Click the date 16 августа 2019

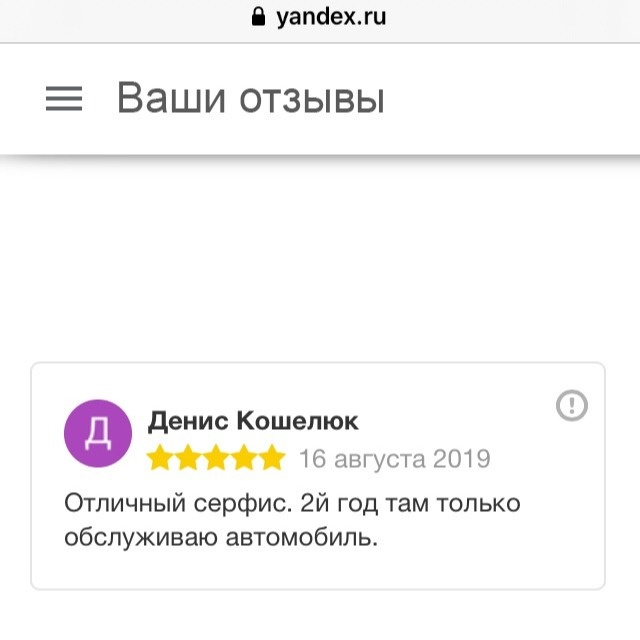394,459
